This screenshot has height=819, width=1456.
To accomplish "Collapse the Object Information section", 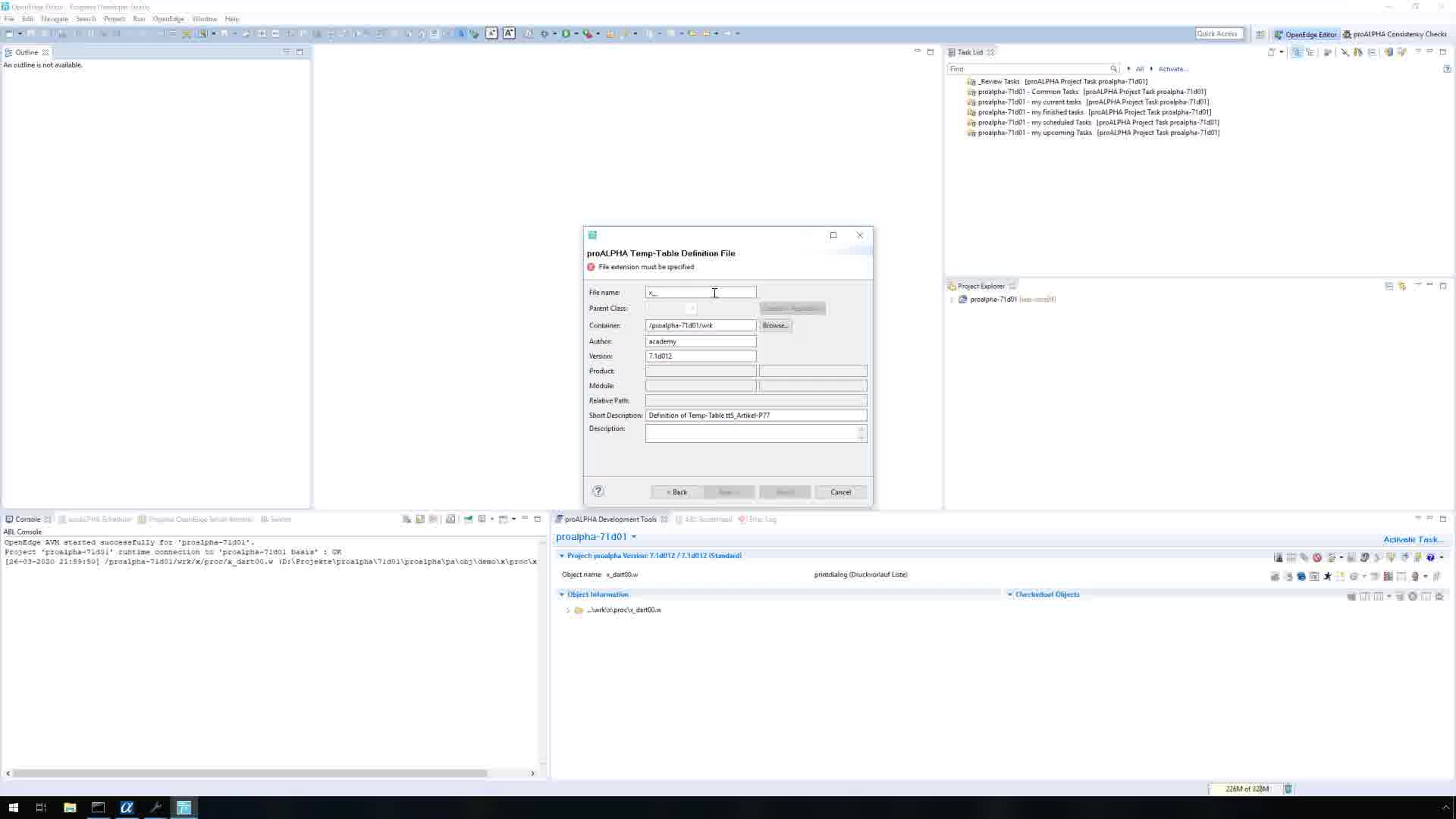I will 562,595.
